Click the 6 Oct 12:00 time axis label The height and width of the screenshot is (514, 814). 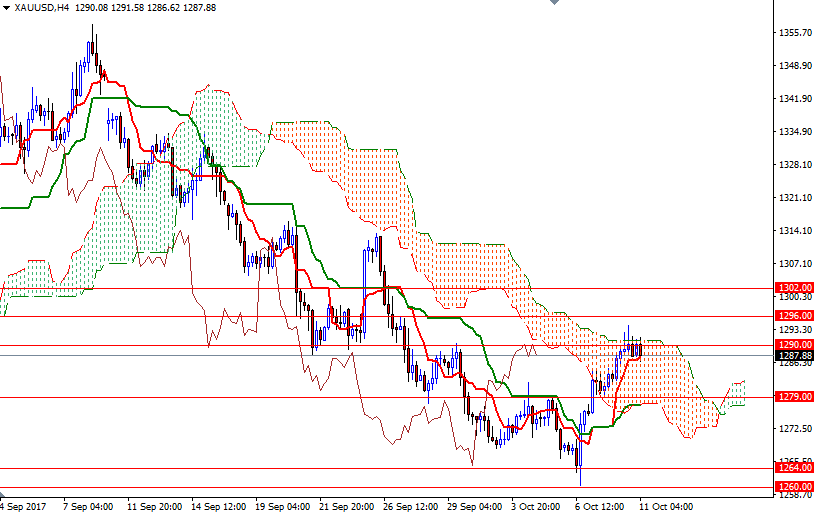pyautogui.click(x=601, y=506)
